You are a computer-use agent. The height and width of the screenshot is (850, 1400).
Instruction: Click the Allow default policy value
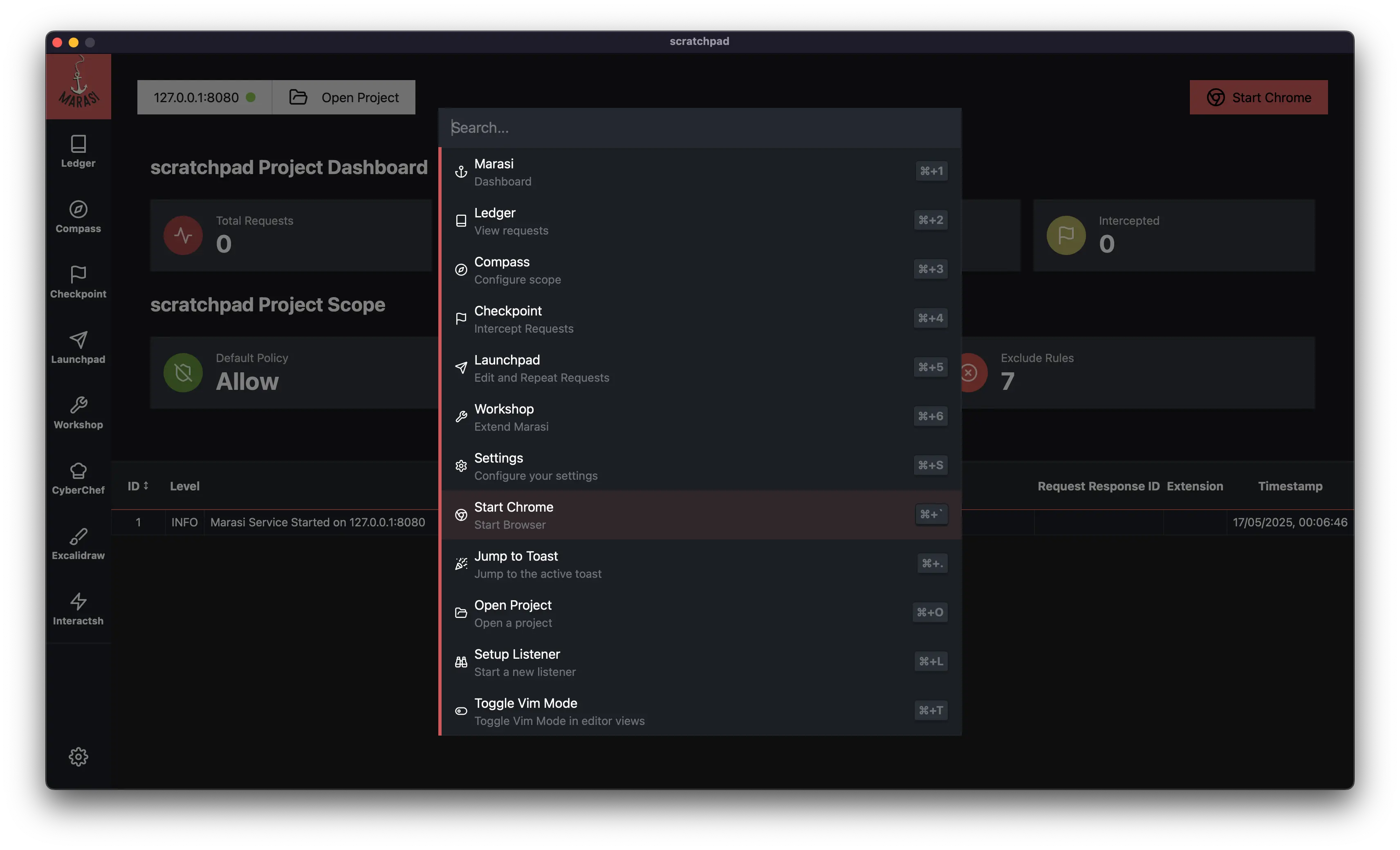(x=247, y=381)
